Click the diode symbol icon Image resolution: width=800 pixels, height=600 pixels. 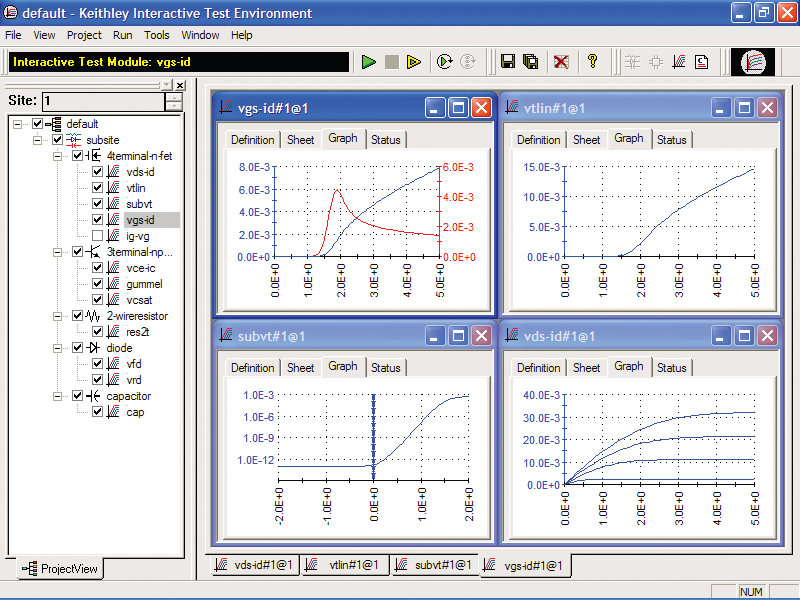[x=93, y=348]
